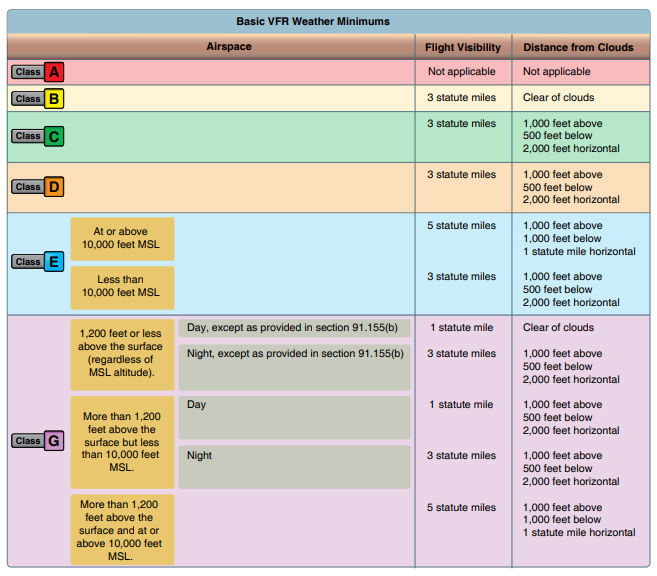This screenshot has width=657, height=576.
Task: Click the Less than 10,000 feet MSL box
Action: pyautogui.click(x=122, y=287)
